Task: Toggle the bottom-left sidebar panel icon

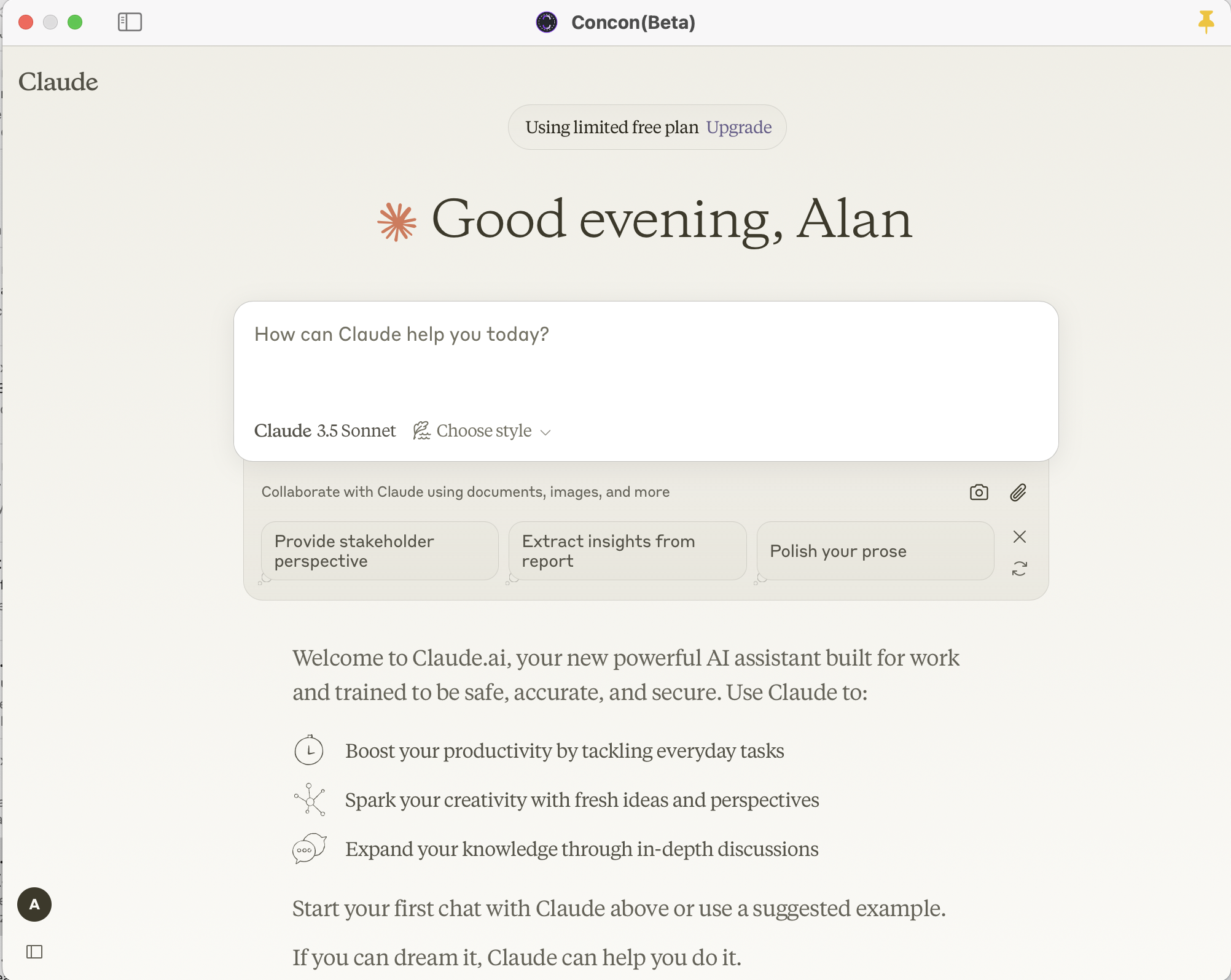Action: [34, 952]
